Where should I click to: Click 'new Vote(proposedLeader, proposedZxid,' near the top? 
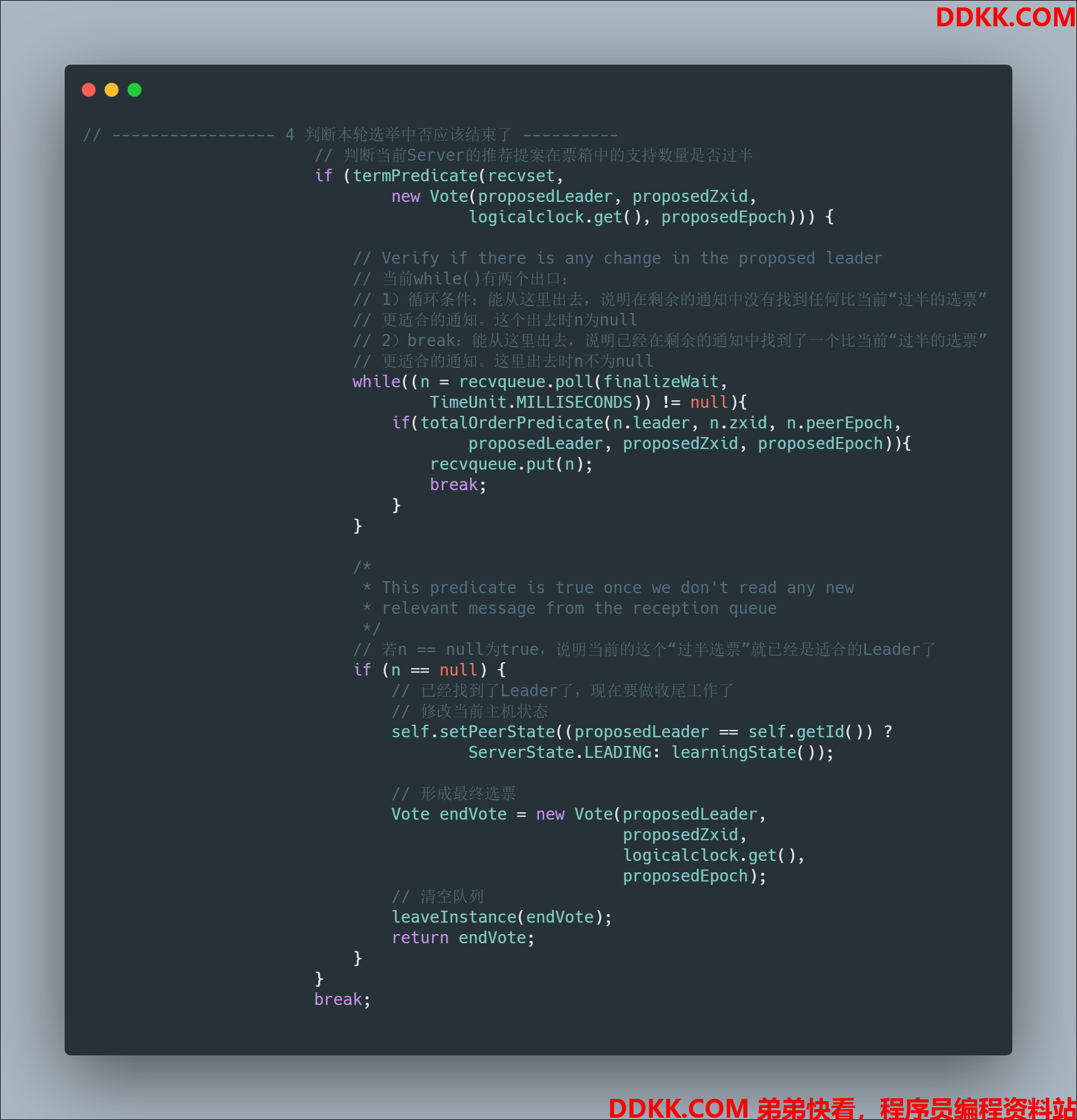coord(574,196)
